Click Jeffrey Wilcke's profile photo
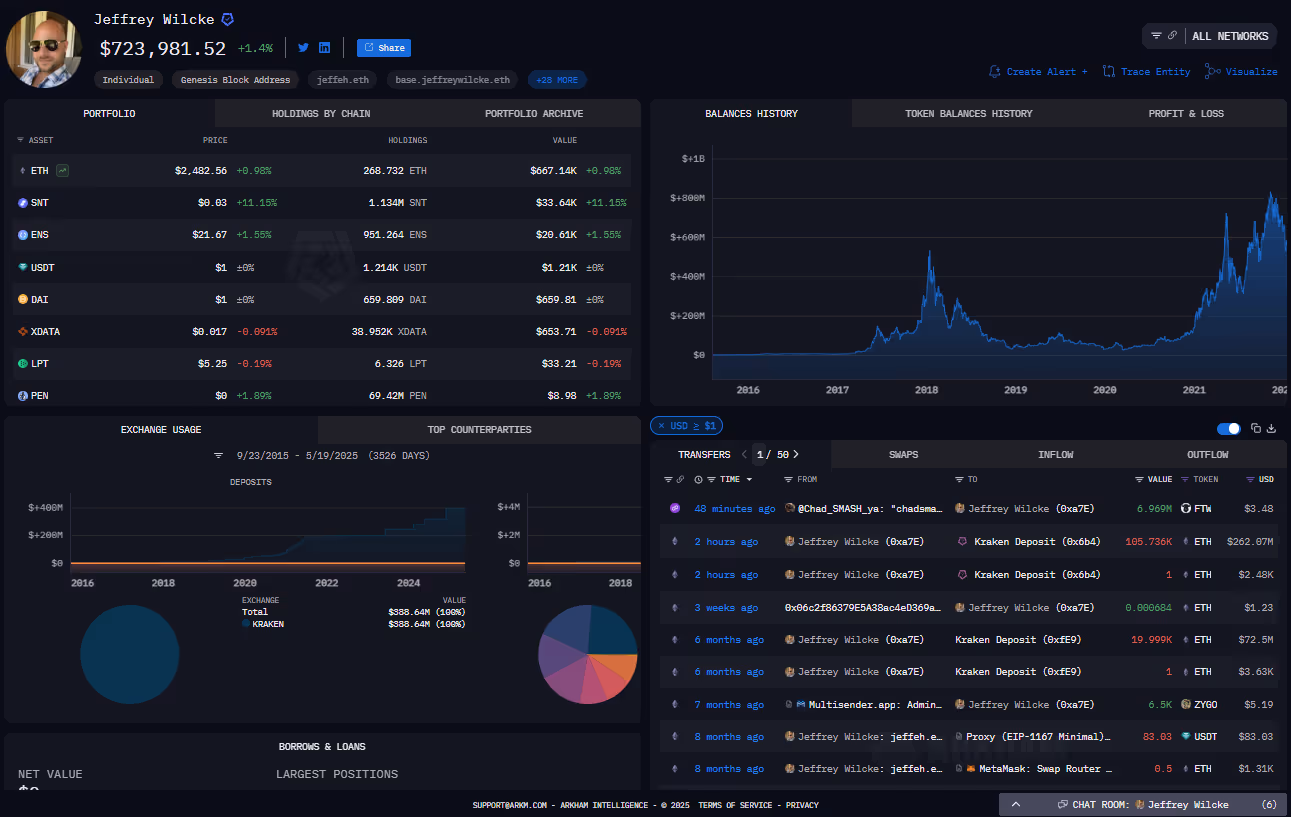Image resolution: width=1291 pixels, height=817 pixels. [44, 48]
